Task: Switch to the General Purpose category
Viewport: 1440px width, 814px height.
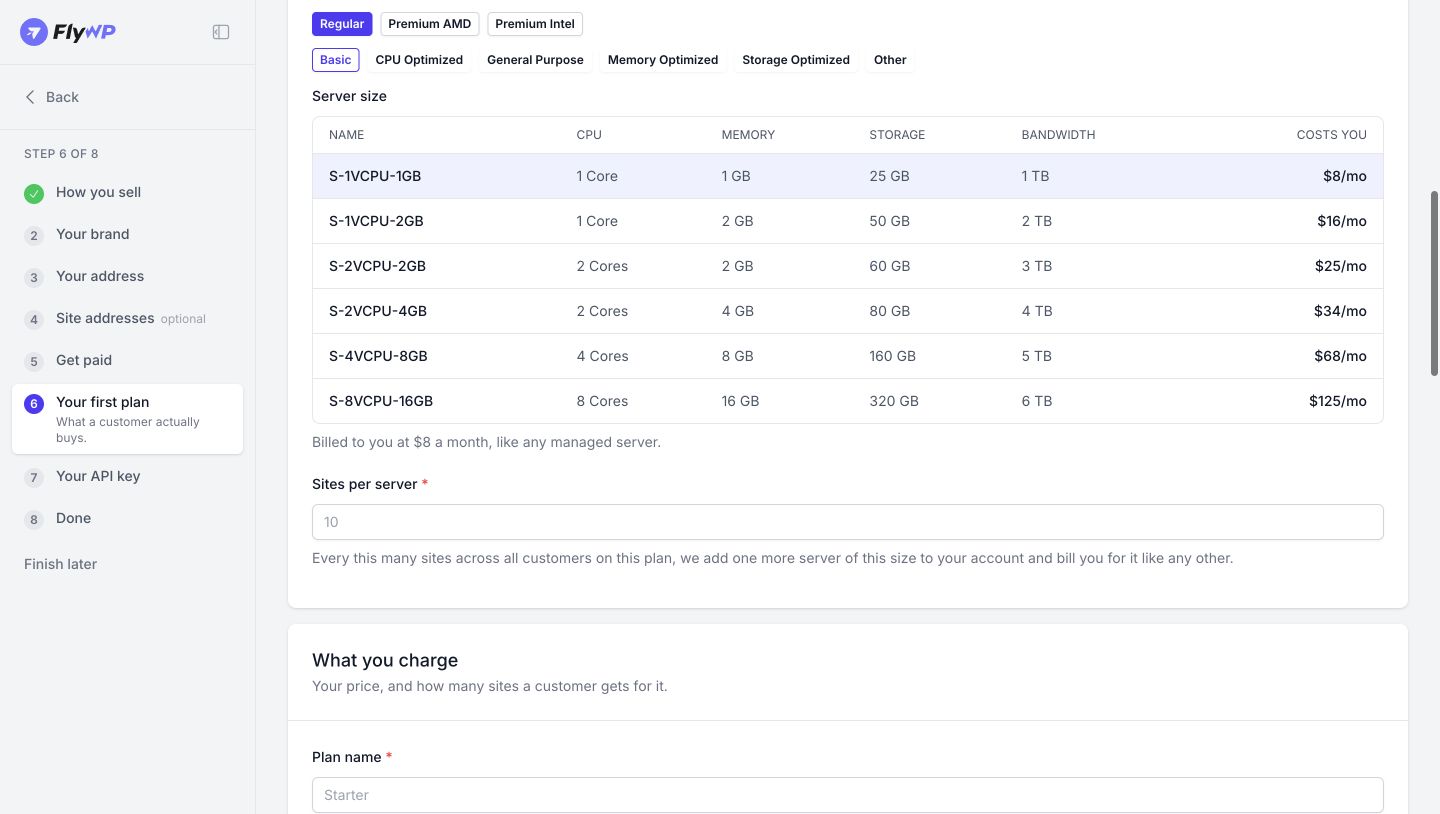Action: point(535,60)
